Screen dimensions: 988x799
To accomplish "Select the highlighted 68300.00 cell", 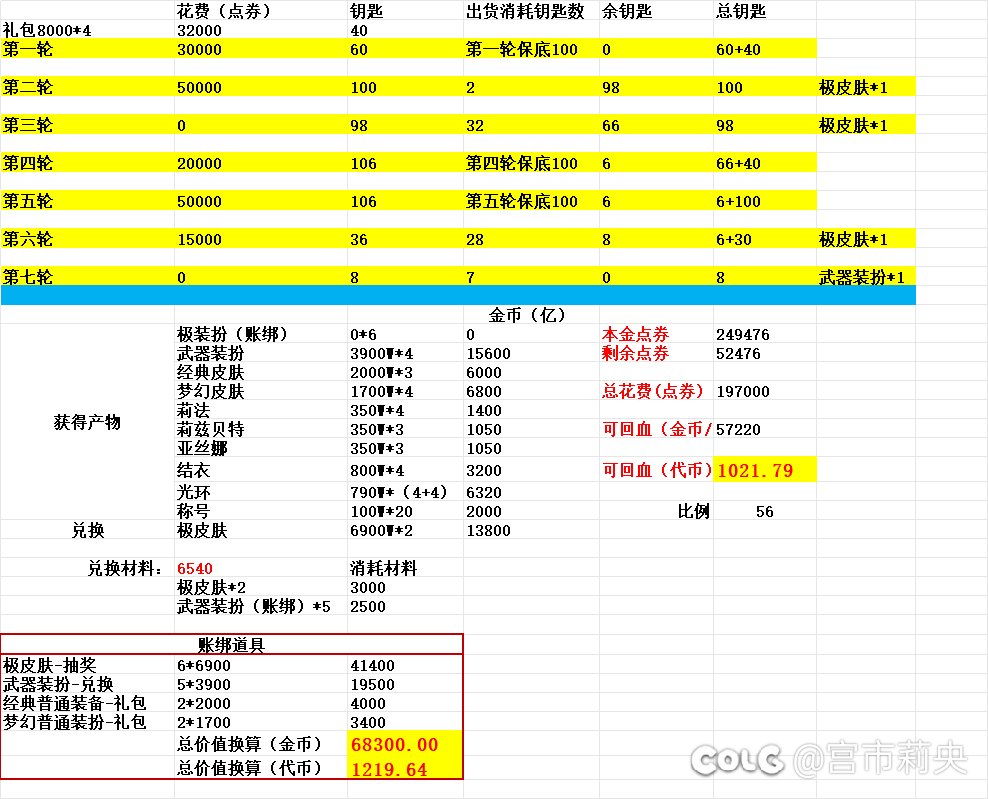I will [x=405, y=744].
